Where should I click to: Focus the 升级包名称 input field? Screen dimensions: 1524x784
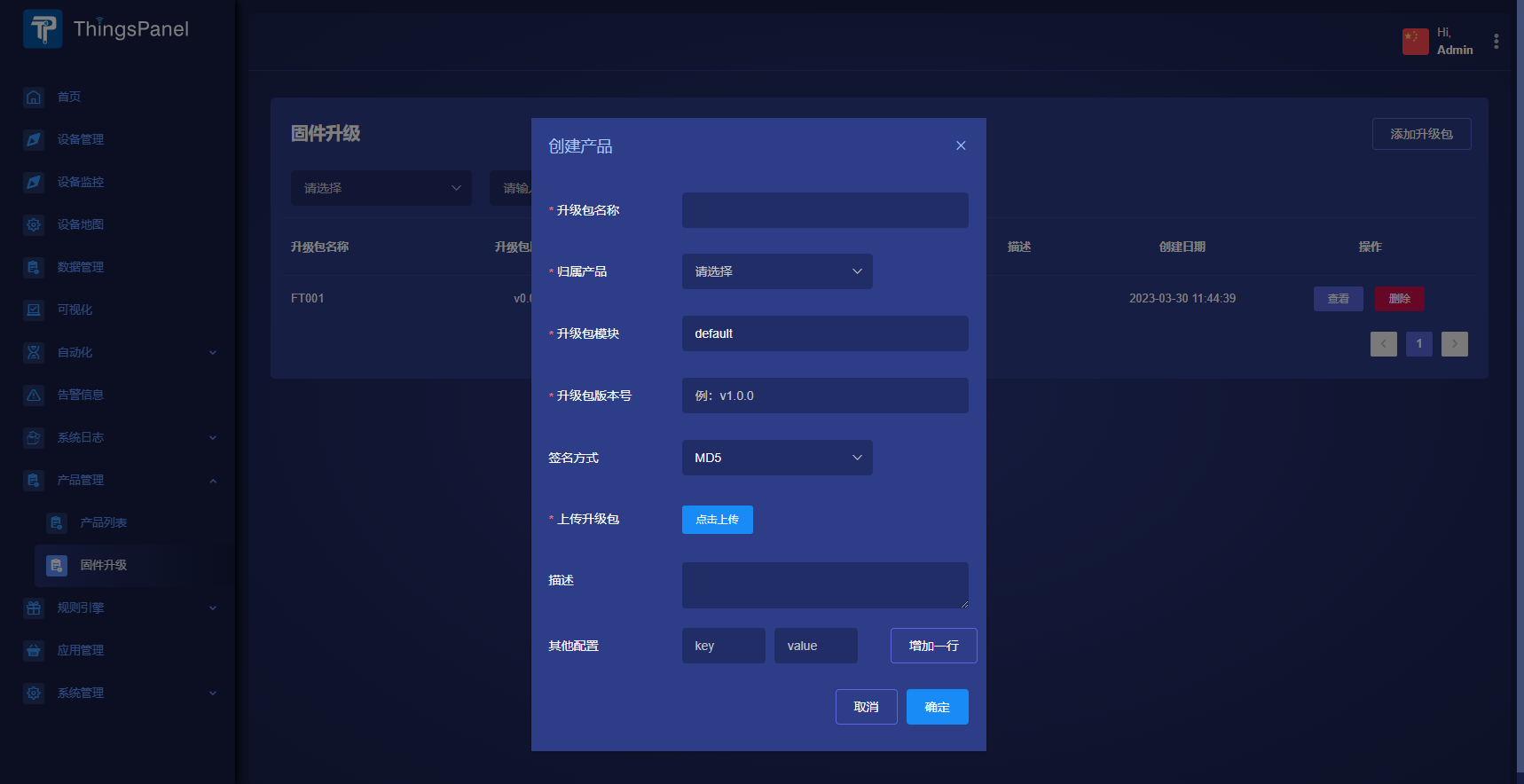click(824, 210)
